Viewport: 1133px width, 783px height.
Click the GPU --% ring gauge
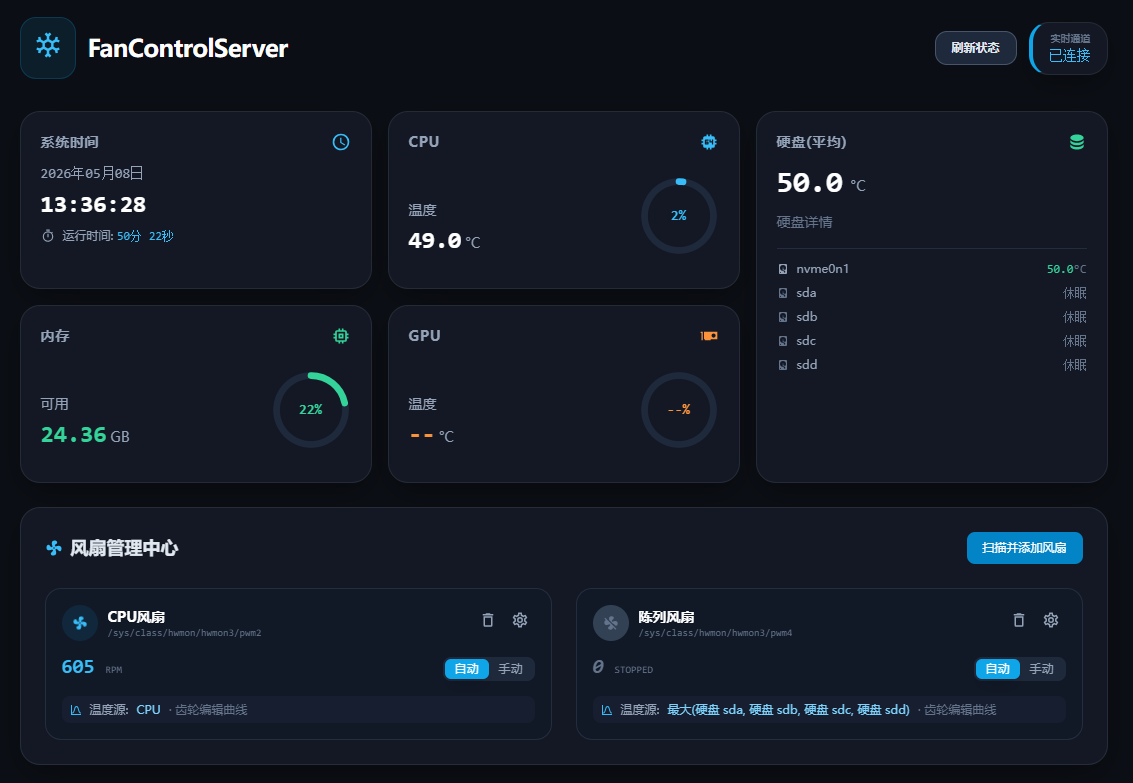pyautogui.click(x=678, y=410)
